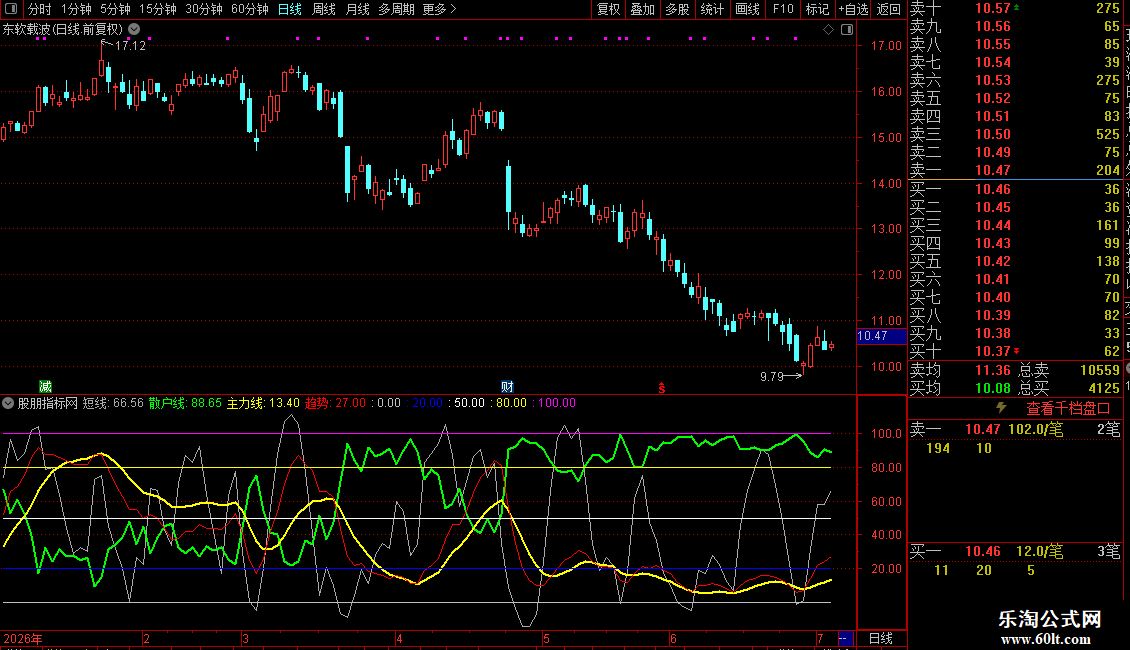Open the stock name options circle arrow
Image resolution: width=1130 pixels, height=650 pixels.
[134, 29]
